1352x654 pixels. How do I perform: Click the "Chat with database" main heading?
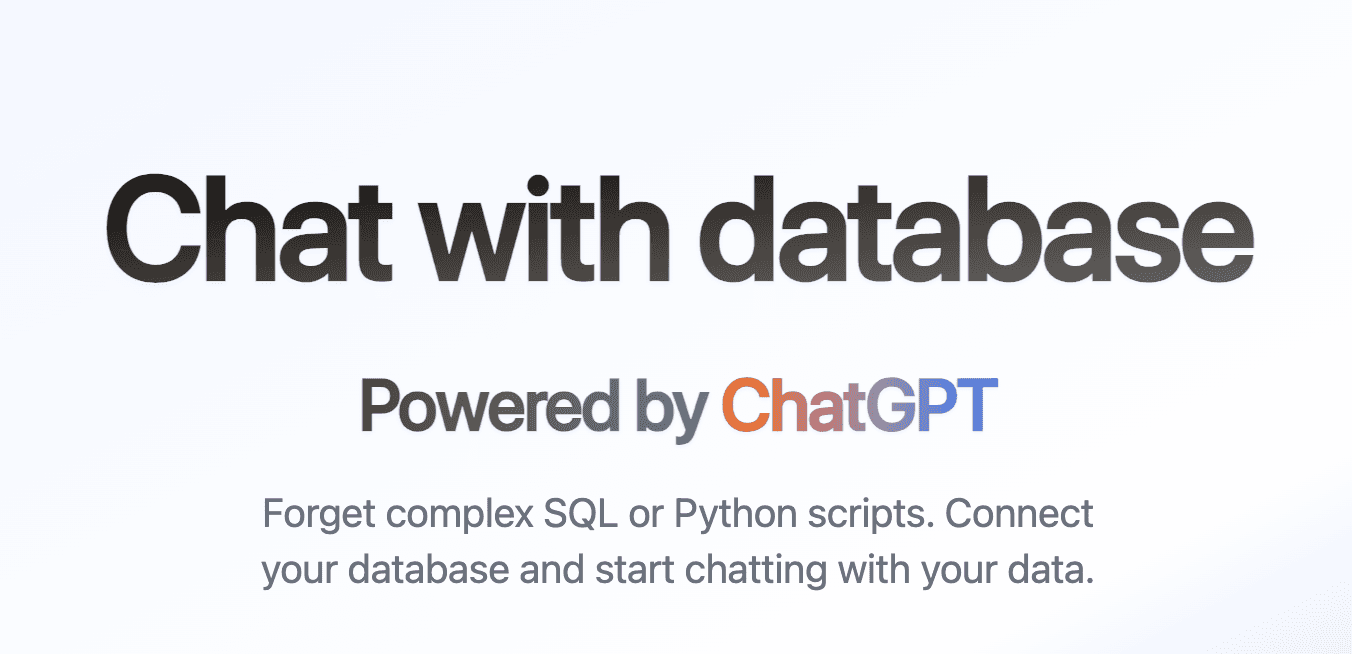click(678, 232)
